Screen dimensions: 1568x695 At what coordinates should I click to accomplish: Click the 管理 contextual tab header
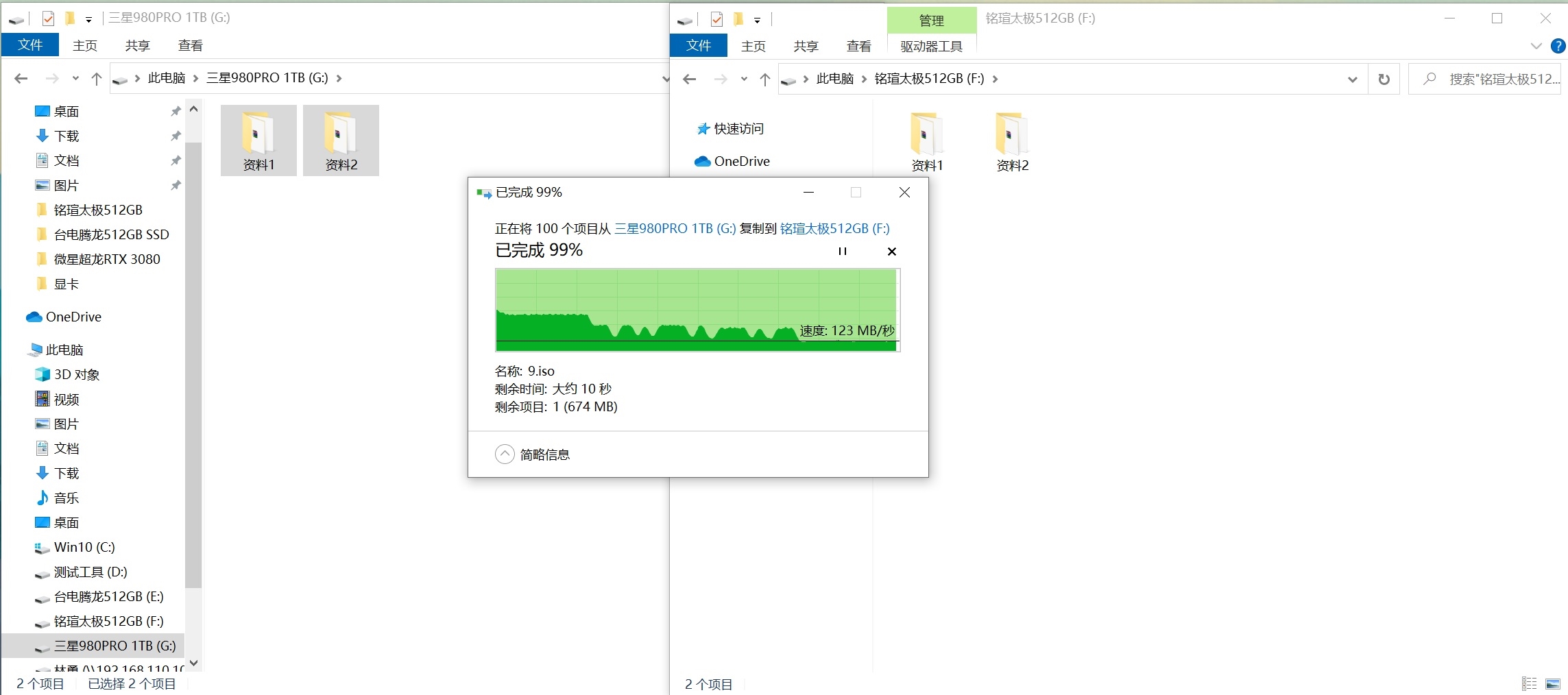click(x=932, y=21)
